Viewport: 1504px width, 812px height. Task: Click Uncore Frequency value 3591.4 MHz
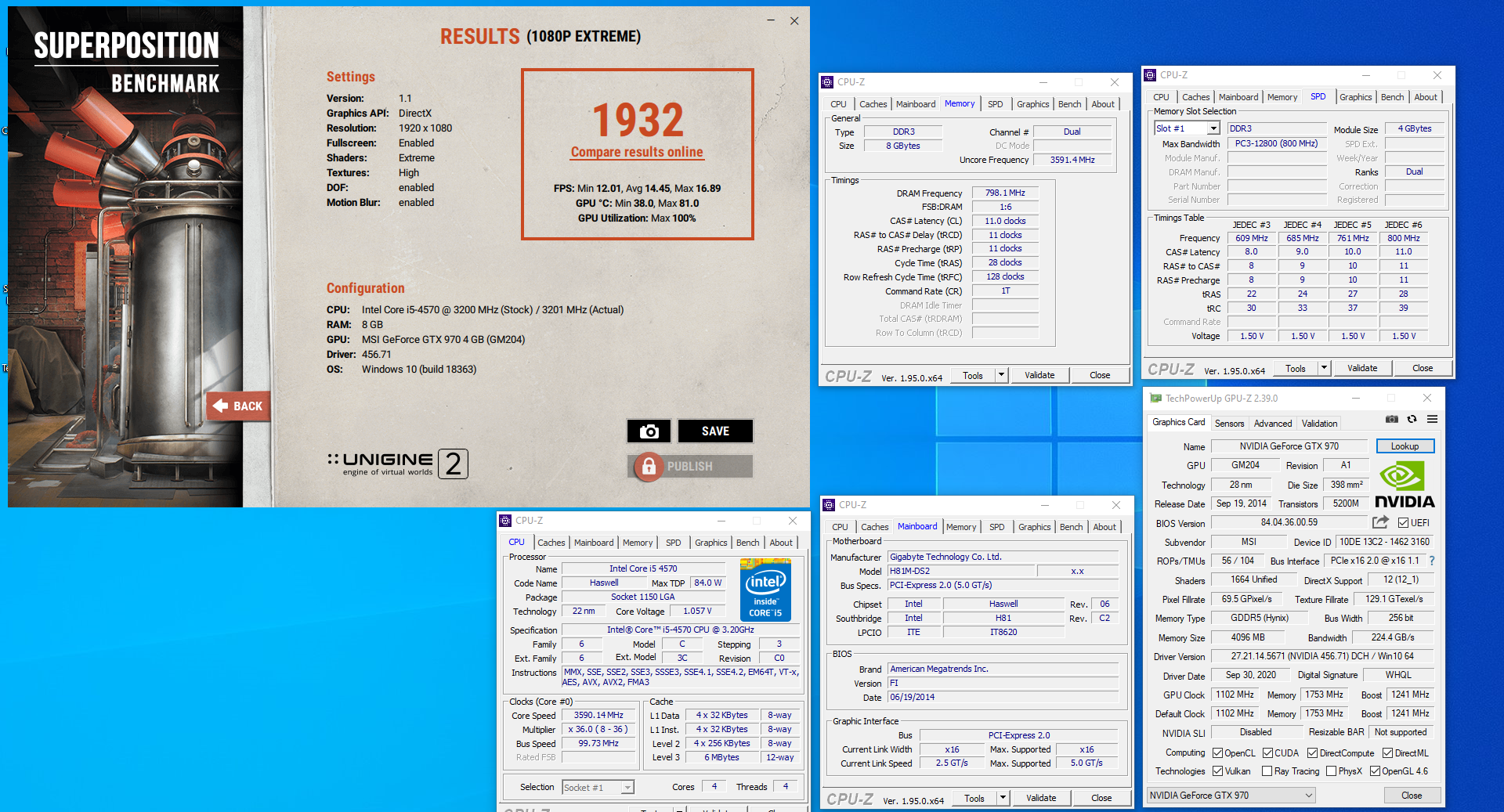(x=1072, y=160)
